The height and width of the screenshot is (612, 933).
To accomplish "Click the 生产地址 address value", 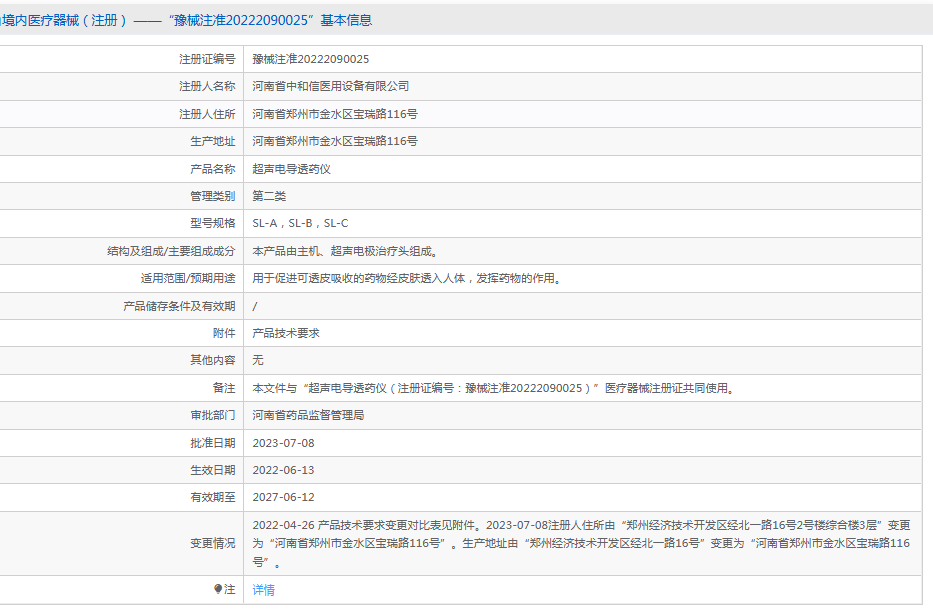I will (335, 141).
